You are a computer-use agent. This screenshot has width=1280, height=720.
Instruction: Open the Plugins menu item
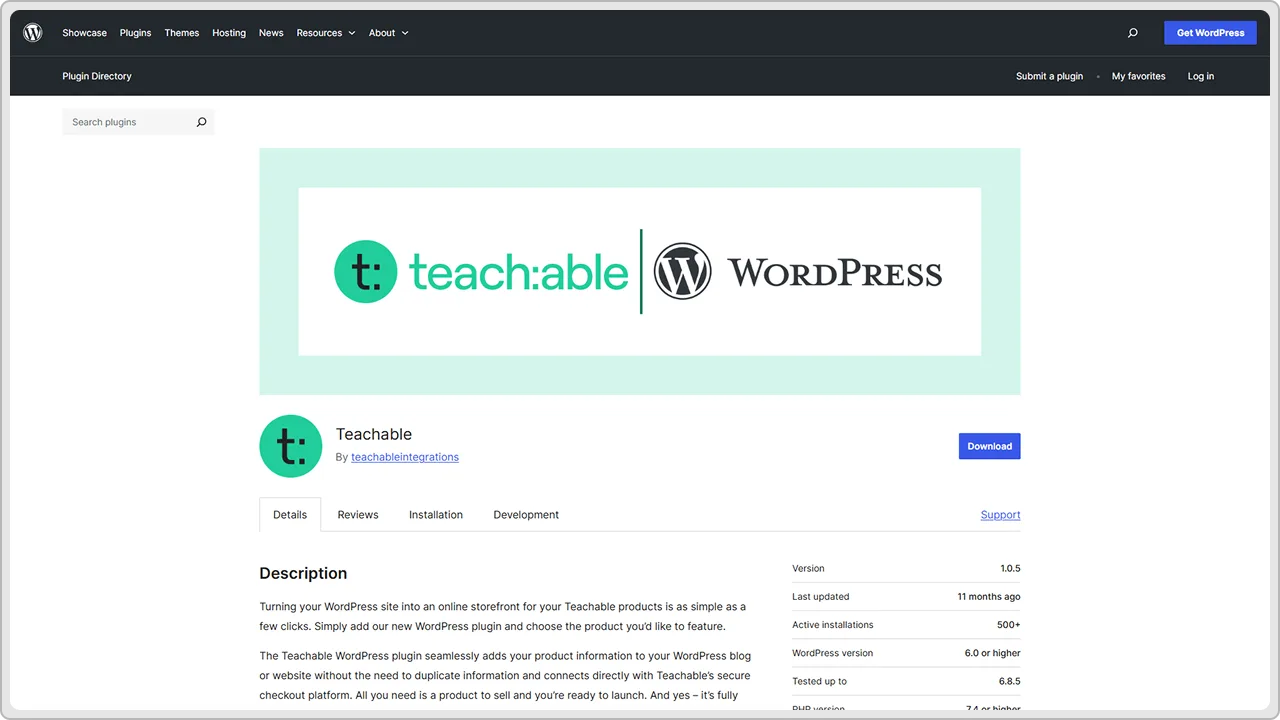[x=135, y=33]
